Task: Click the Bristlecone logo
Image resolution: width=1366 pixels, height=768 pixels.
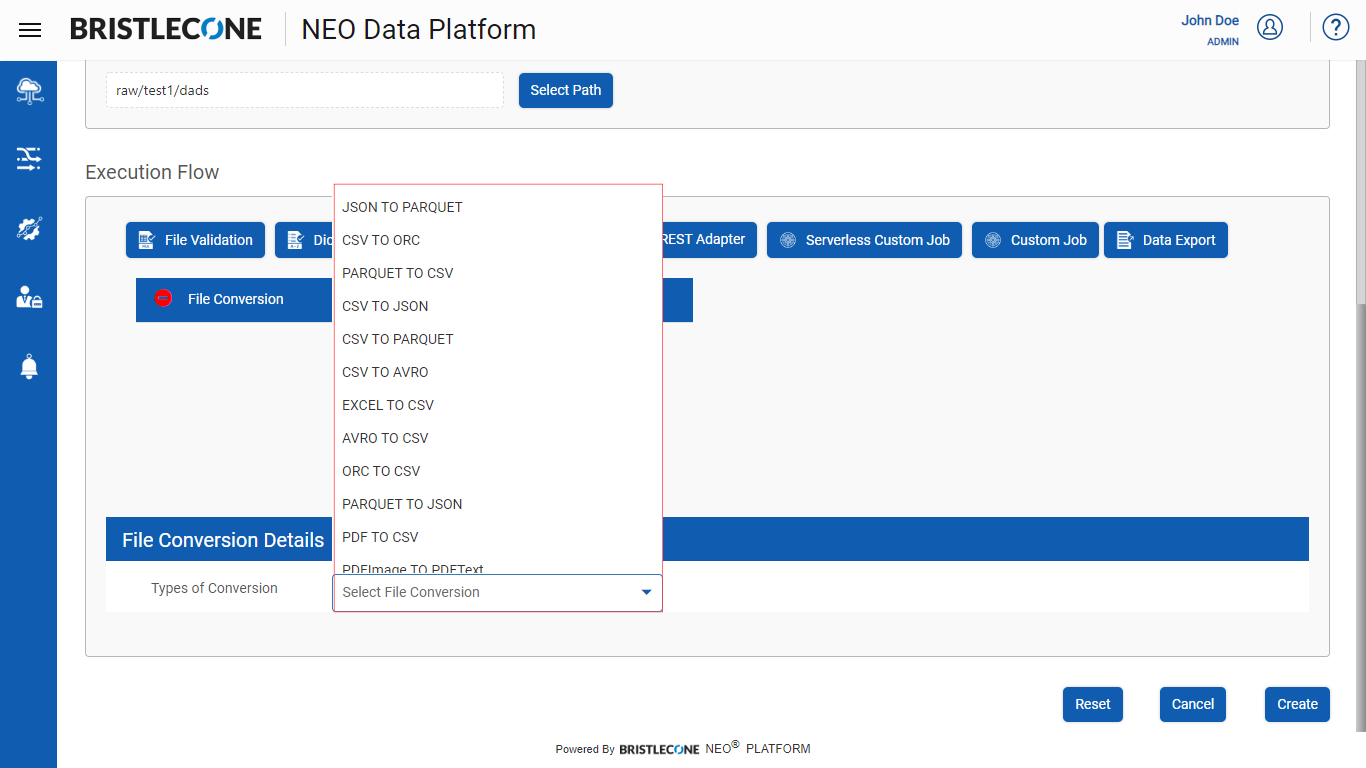Action: pos(166,29)
